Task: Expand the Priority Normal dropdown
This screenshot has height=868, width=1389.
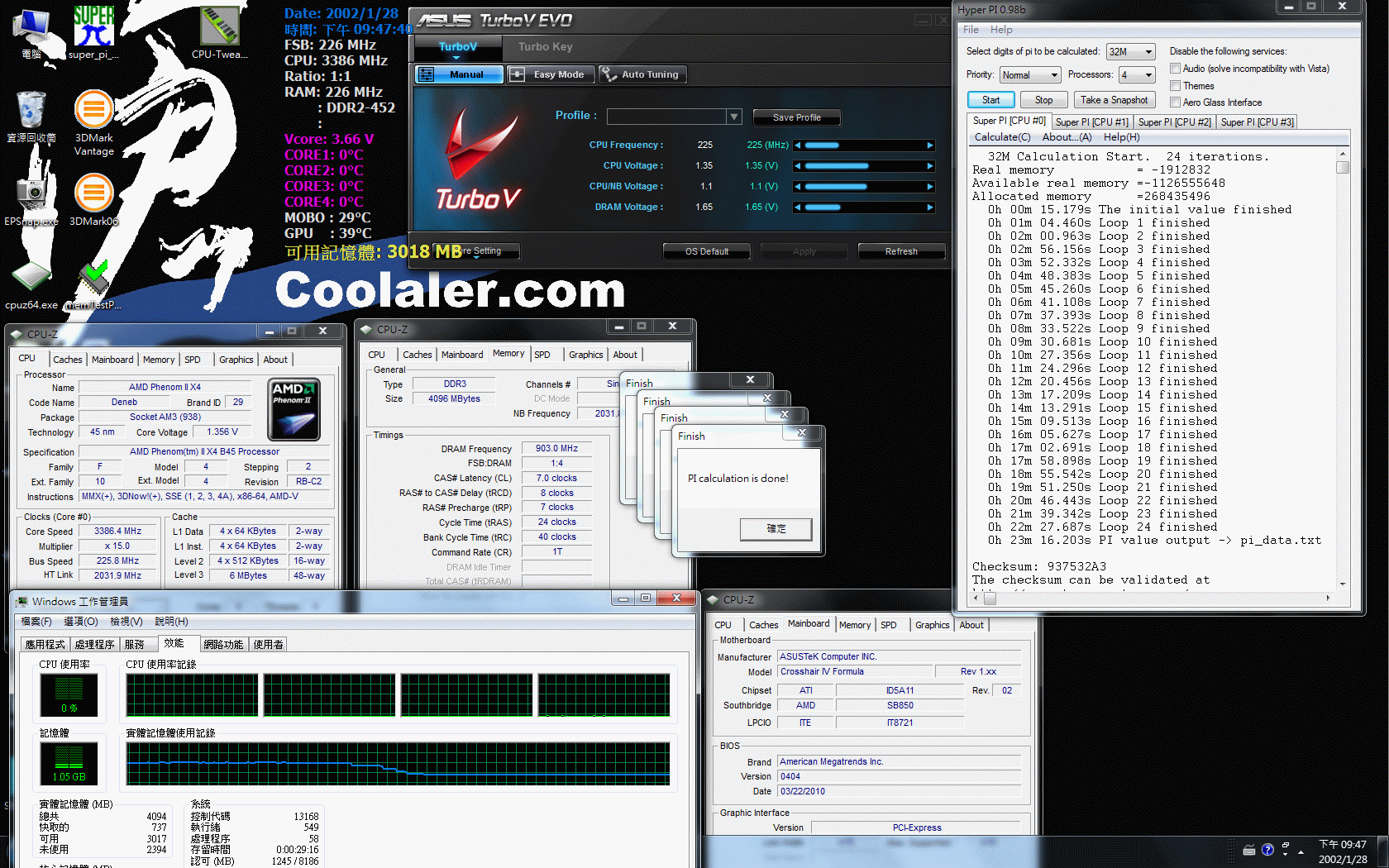Action: click(1029, 75)
